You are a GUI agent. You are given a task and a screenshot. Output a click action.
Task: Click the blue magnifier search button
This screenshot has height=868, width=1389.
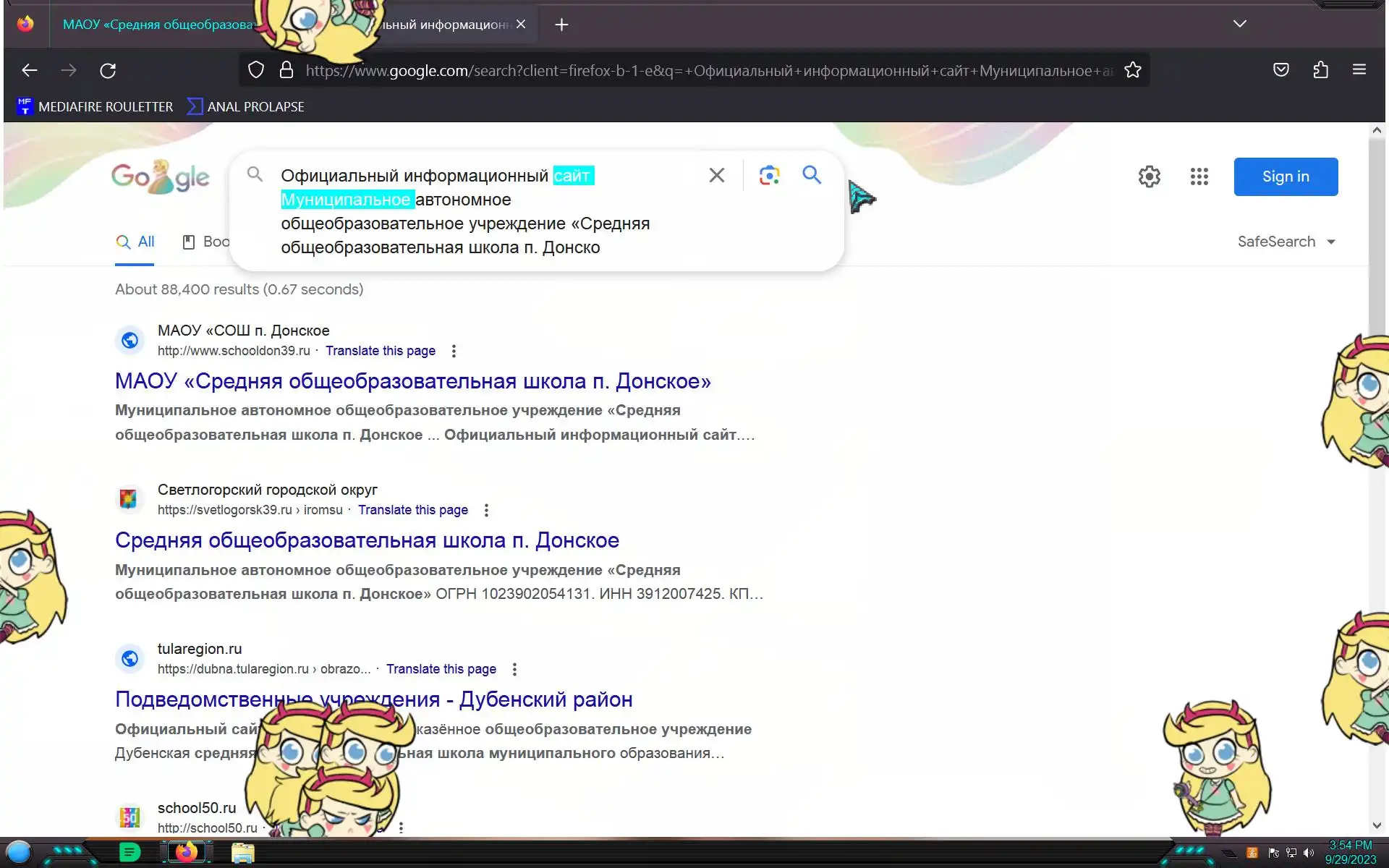[812, 175]
